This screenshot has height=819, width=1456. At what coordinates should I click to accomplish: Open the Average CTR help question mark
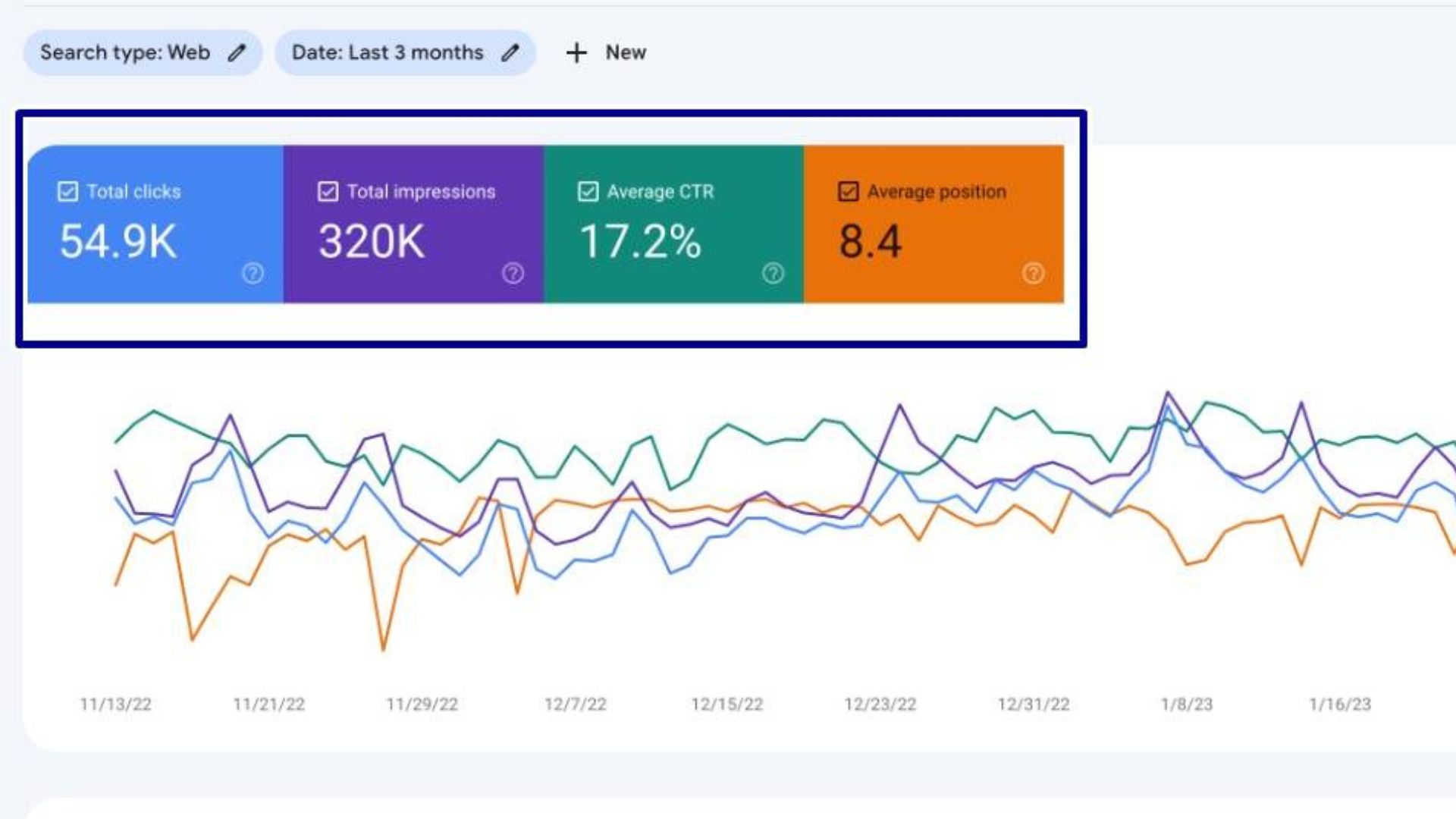tap(773, 273)
